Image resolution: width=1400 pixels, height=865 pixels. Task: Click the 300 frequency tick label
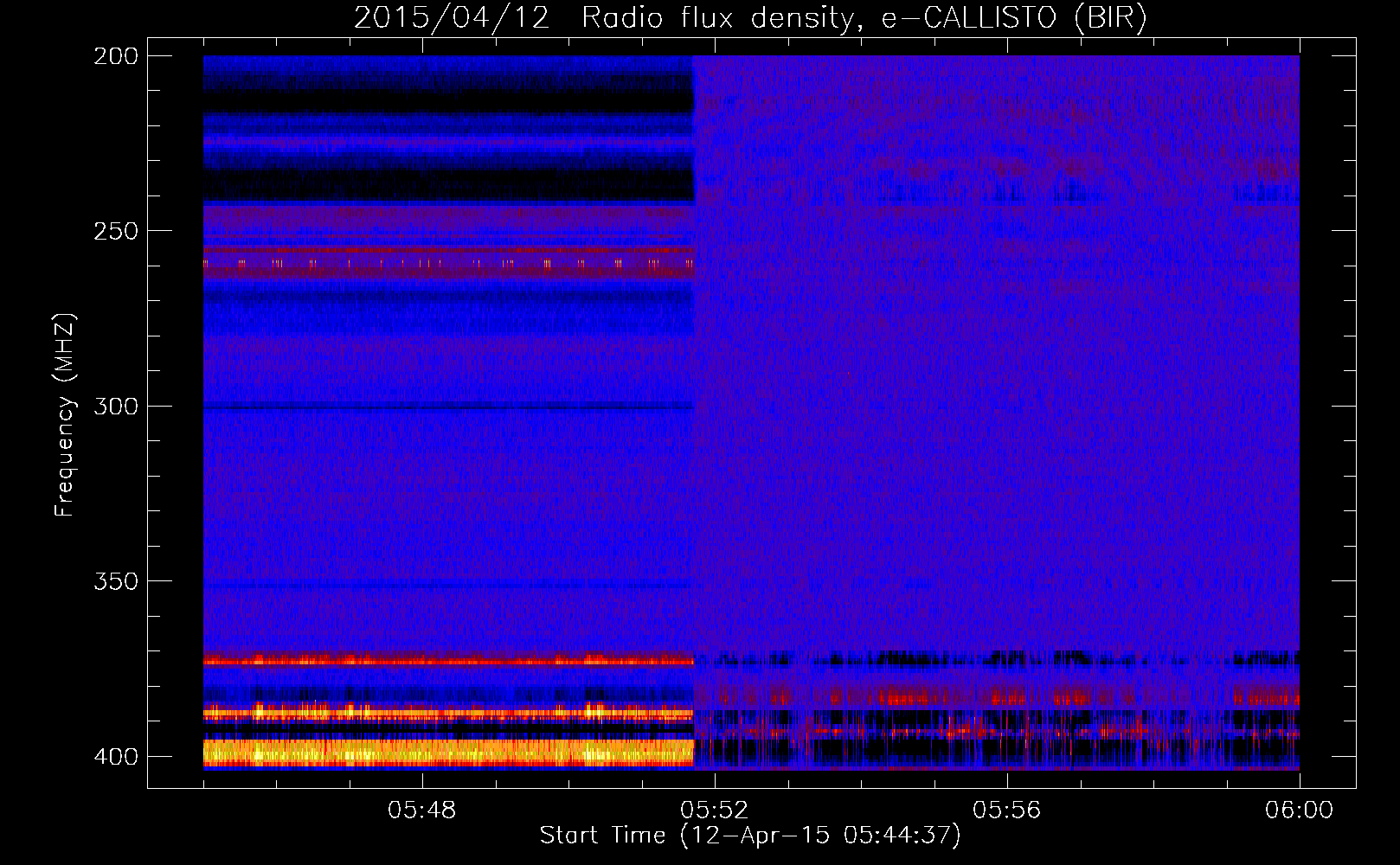click(x=116, y=406)
